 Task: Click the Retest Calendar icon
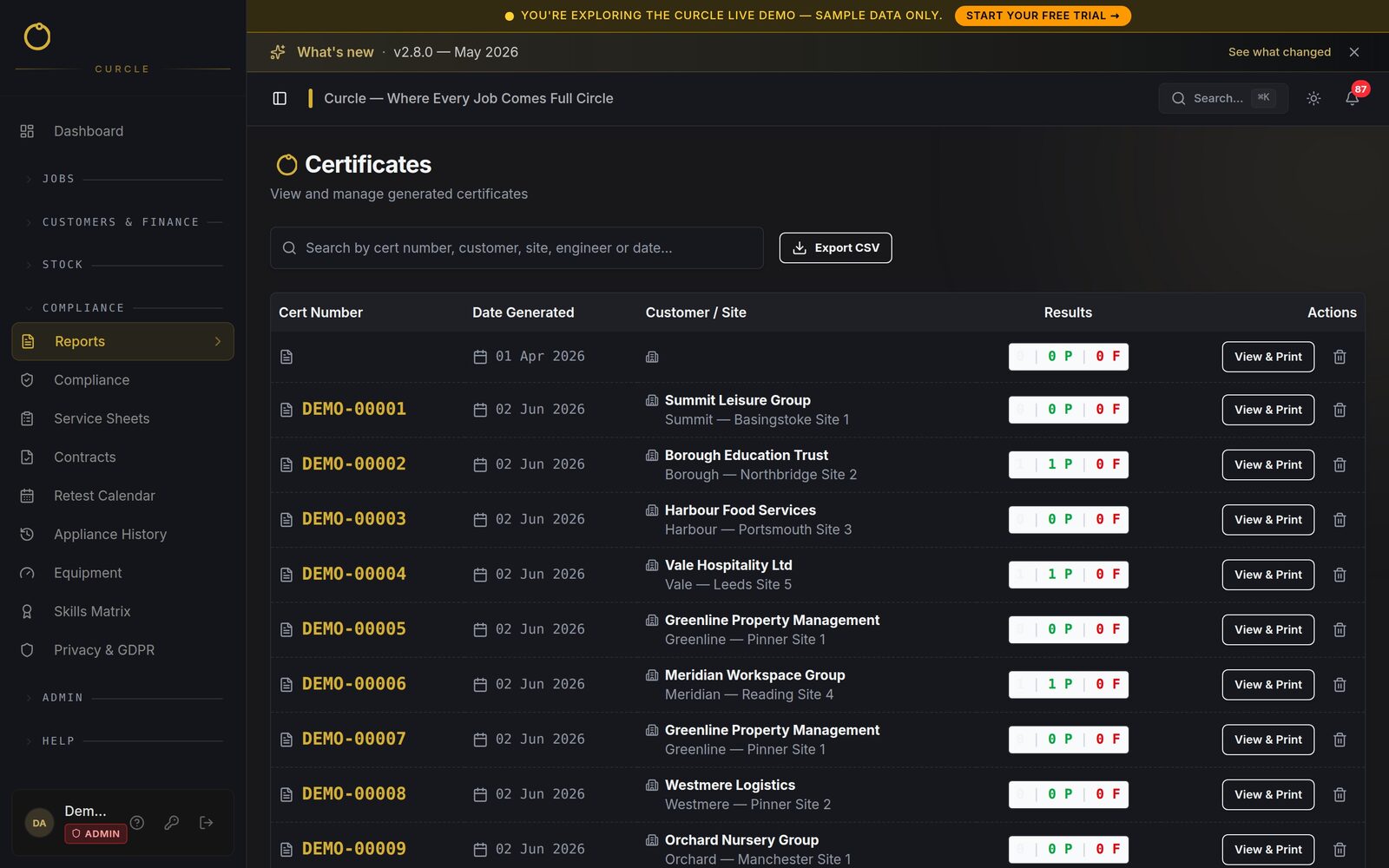click(x=27, y=496)
